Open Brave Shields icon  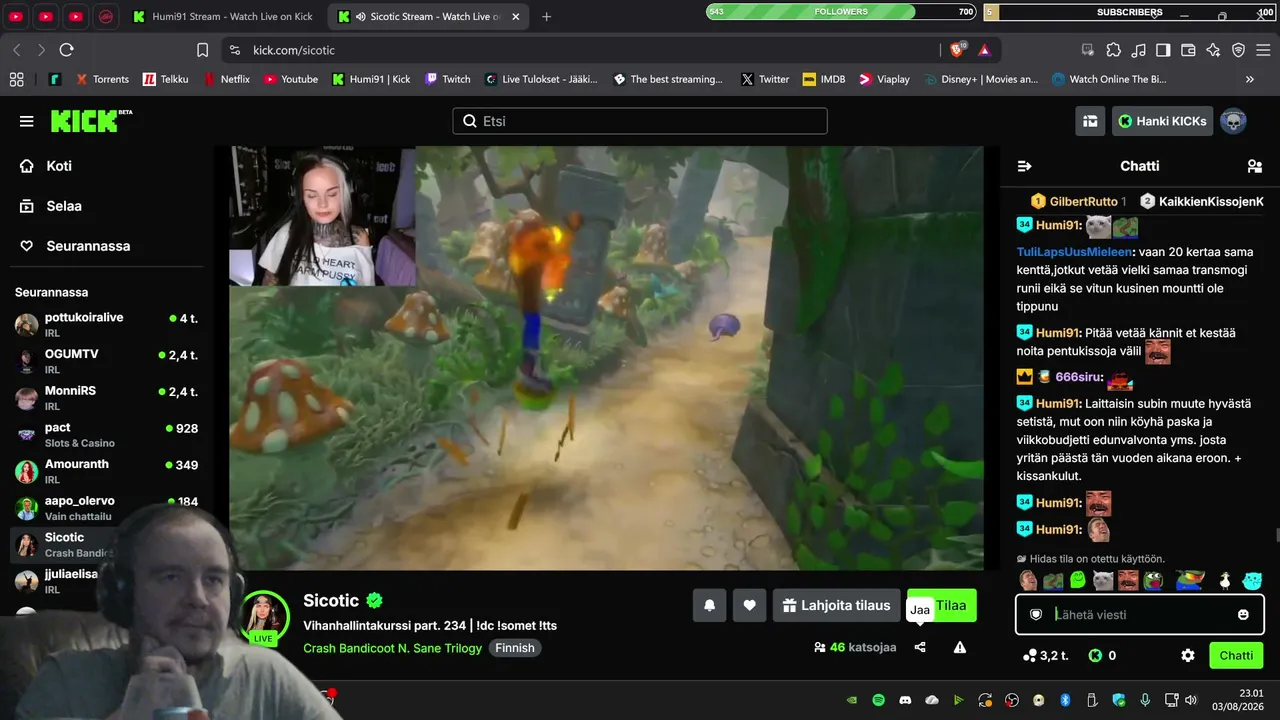click(x=958, y=50)
